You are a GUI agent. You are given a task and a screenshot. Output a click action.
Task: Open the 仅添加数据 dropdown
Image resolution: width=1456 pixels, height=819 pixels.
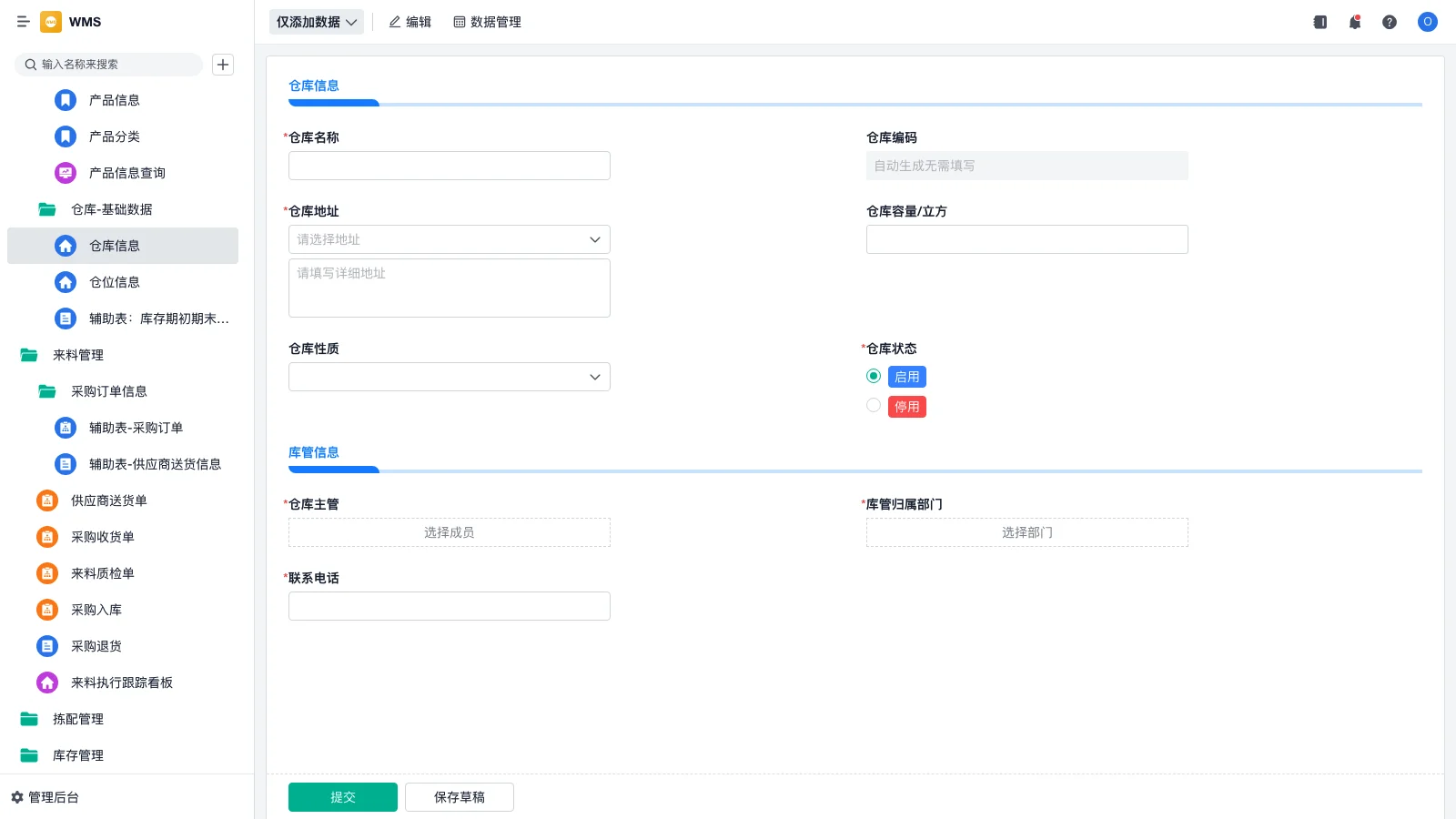click(317, 22)
